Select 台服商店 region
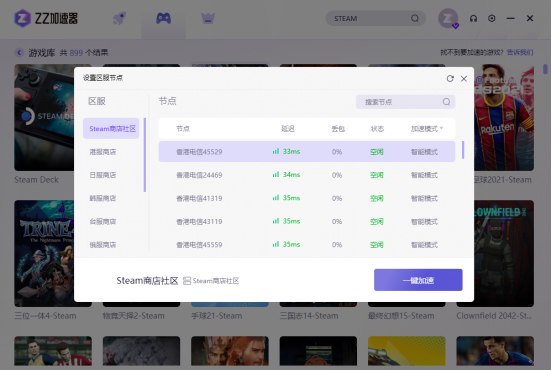The image size is (552, 370). pos(103,221)
